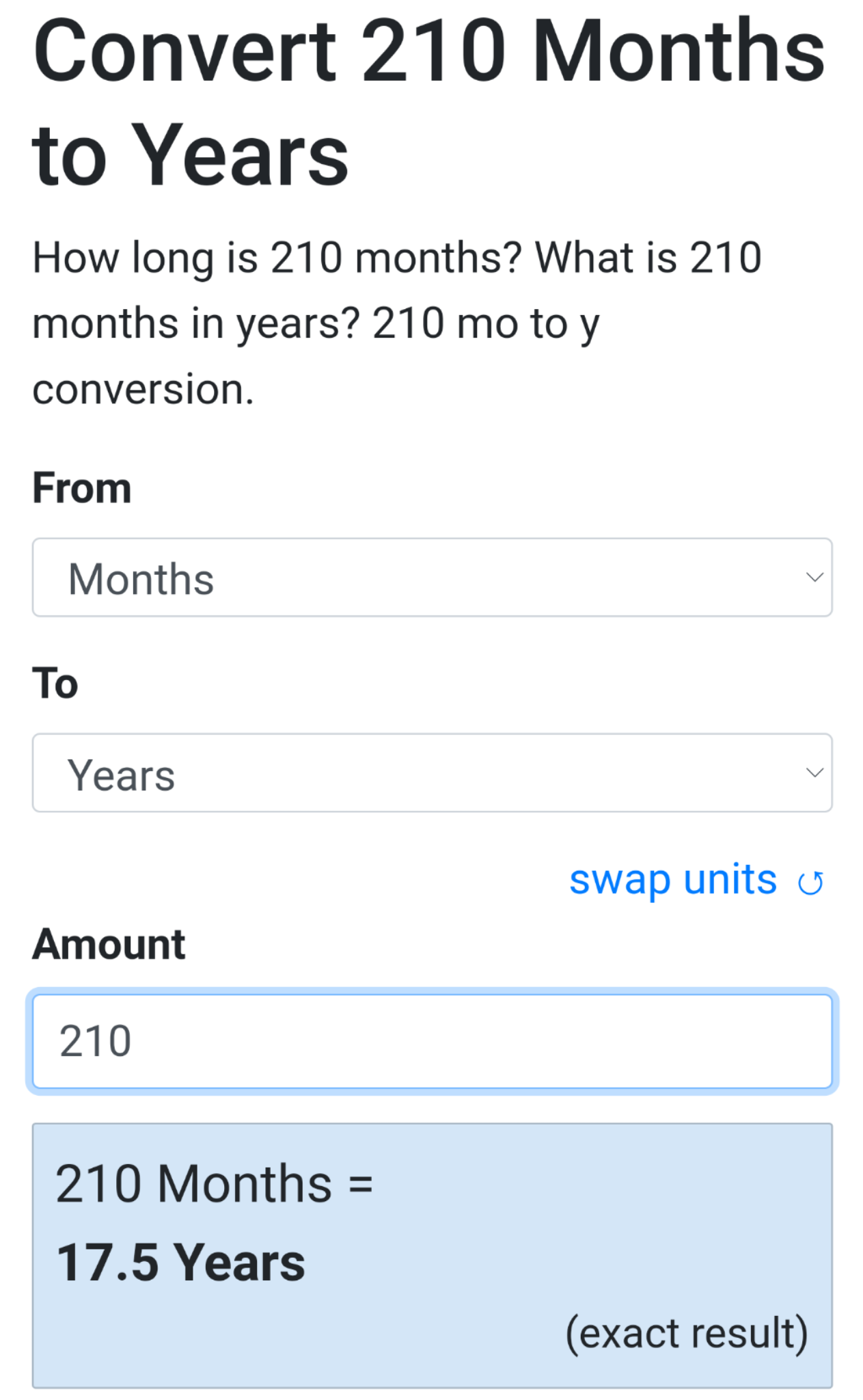Click the chevron arrow in Months selector
This screenshot has width=863, height=1400.
[x=814, y=577]
